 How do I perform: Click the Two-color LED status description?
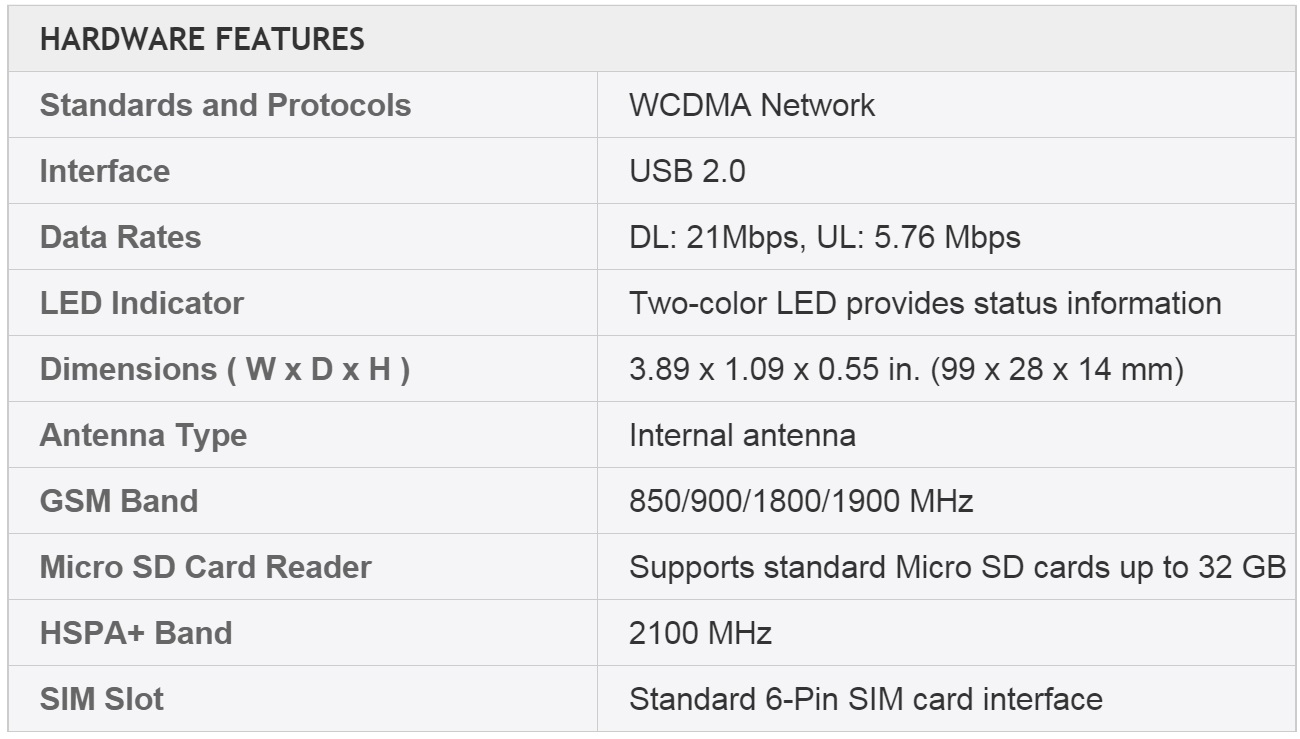tap(924, 303)
